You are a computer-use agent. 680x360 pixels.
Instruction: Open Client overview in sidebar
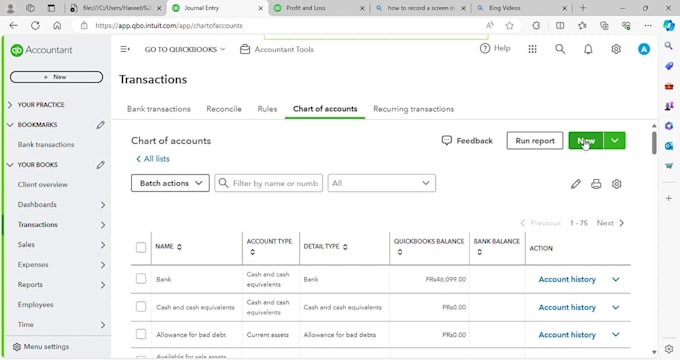tap(42, 184)
